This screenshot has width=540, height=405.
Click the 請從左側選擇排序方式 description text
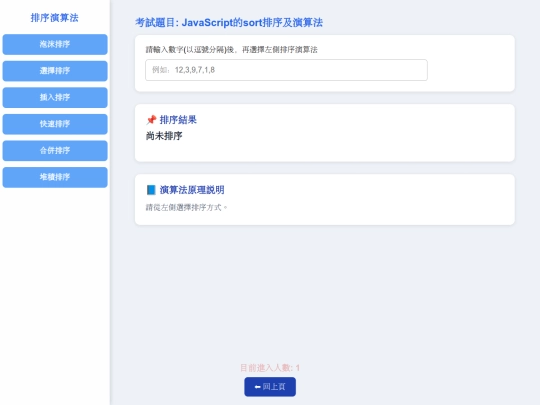tap(186, 207)
